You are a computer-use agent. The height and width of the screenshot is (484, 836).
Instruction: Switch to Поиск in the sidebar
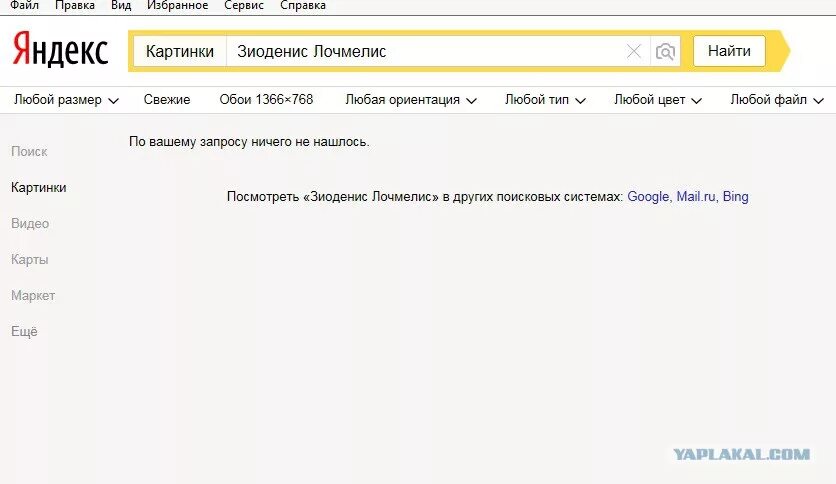[x=29, y=151]
